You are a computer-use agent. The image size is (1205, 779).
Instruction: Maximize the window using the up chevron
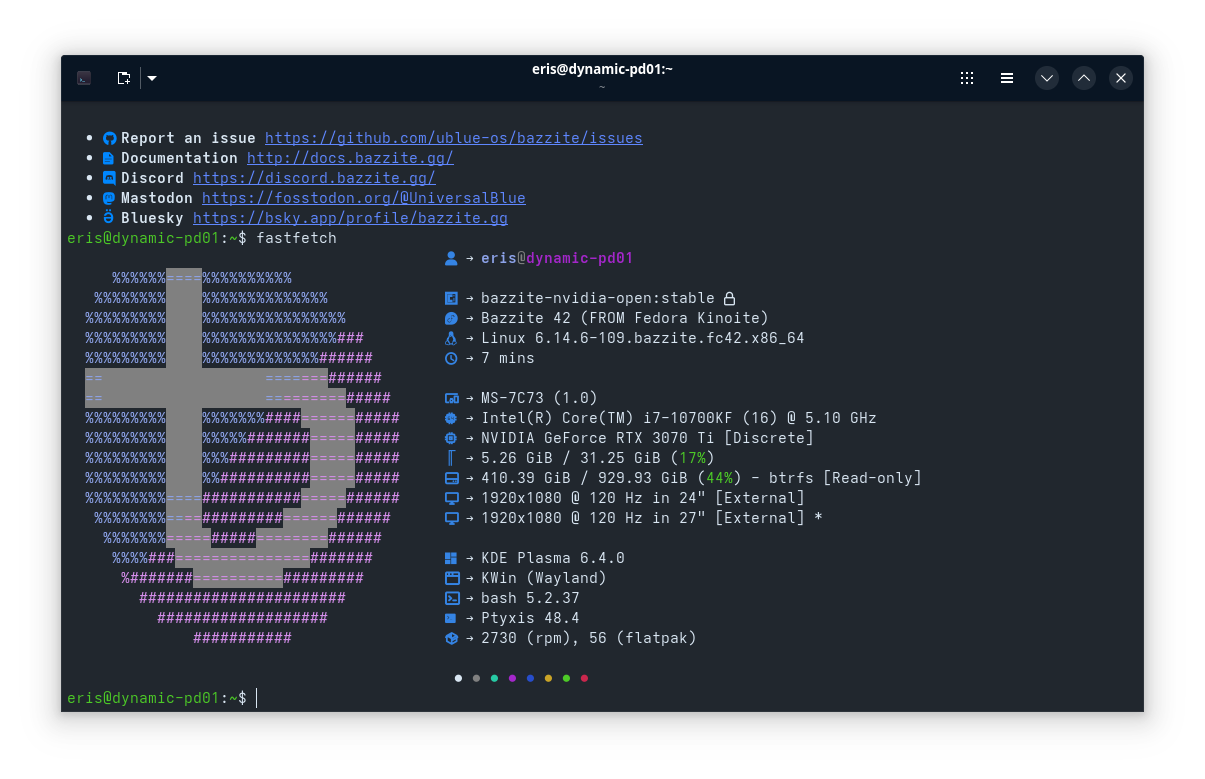[x=1084, y=78]
